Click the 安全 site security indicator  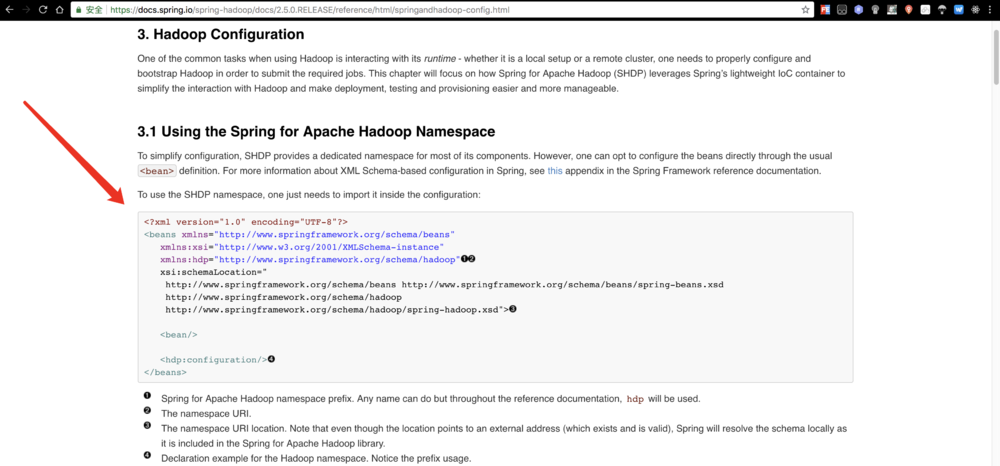click(88, 9)
